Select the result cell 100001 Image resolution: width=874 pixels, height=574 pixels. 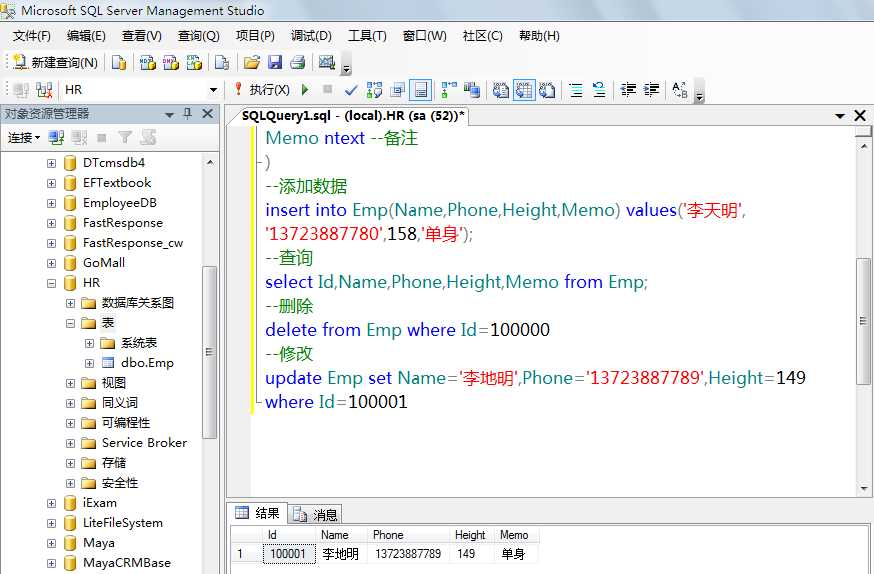click(x=288, y=554)
